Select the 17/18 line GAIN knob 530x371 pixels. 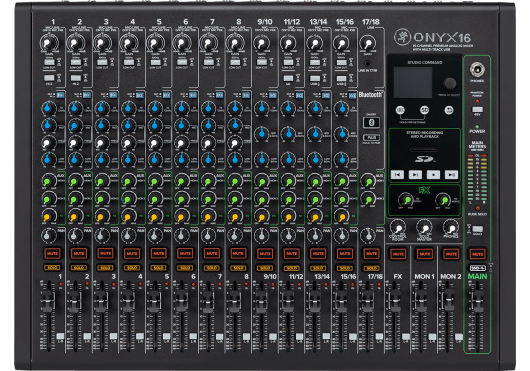tap(367, 44)
